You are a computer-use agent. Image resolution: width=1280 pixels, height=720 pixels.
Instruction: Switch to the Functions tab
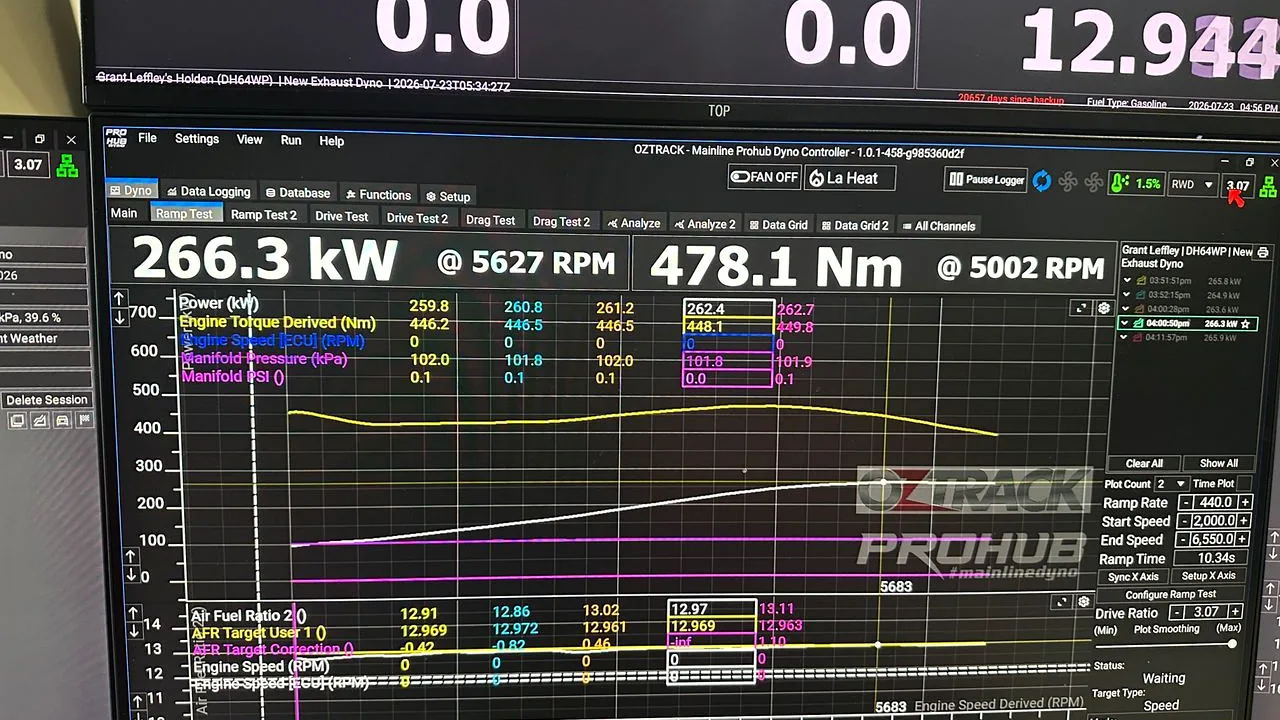378,195
